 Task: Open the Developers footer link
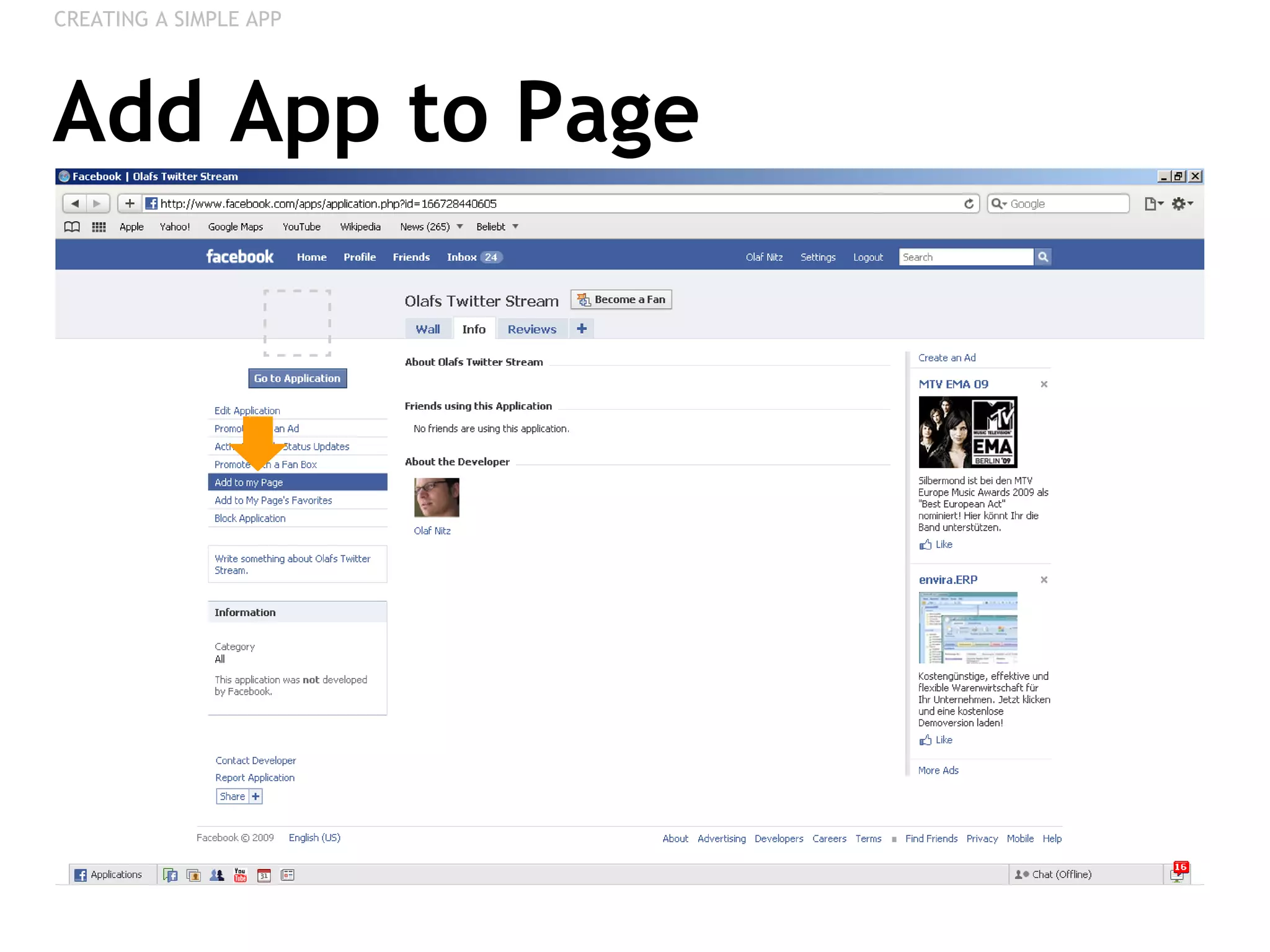[x=779, y=839]
